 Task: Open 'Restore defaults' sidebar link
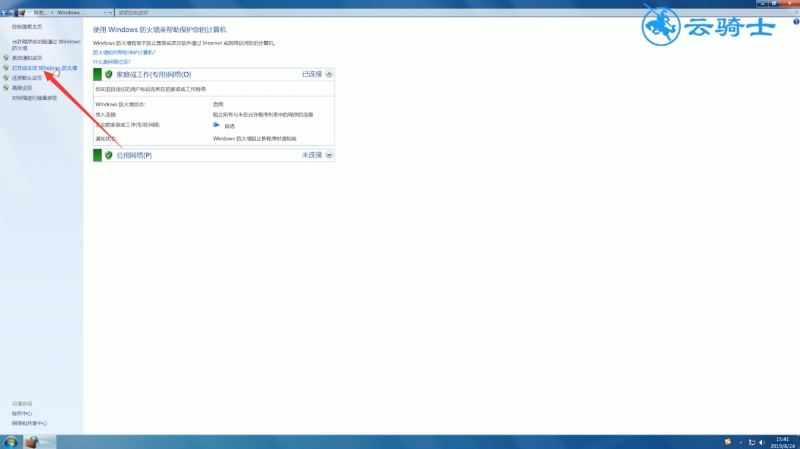click(x=27, y=78)
